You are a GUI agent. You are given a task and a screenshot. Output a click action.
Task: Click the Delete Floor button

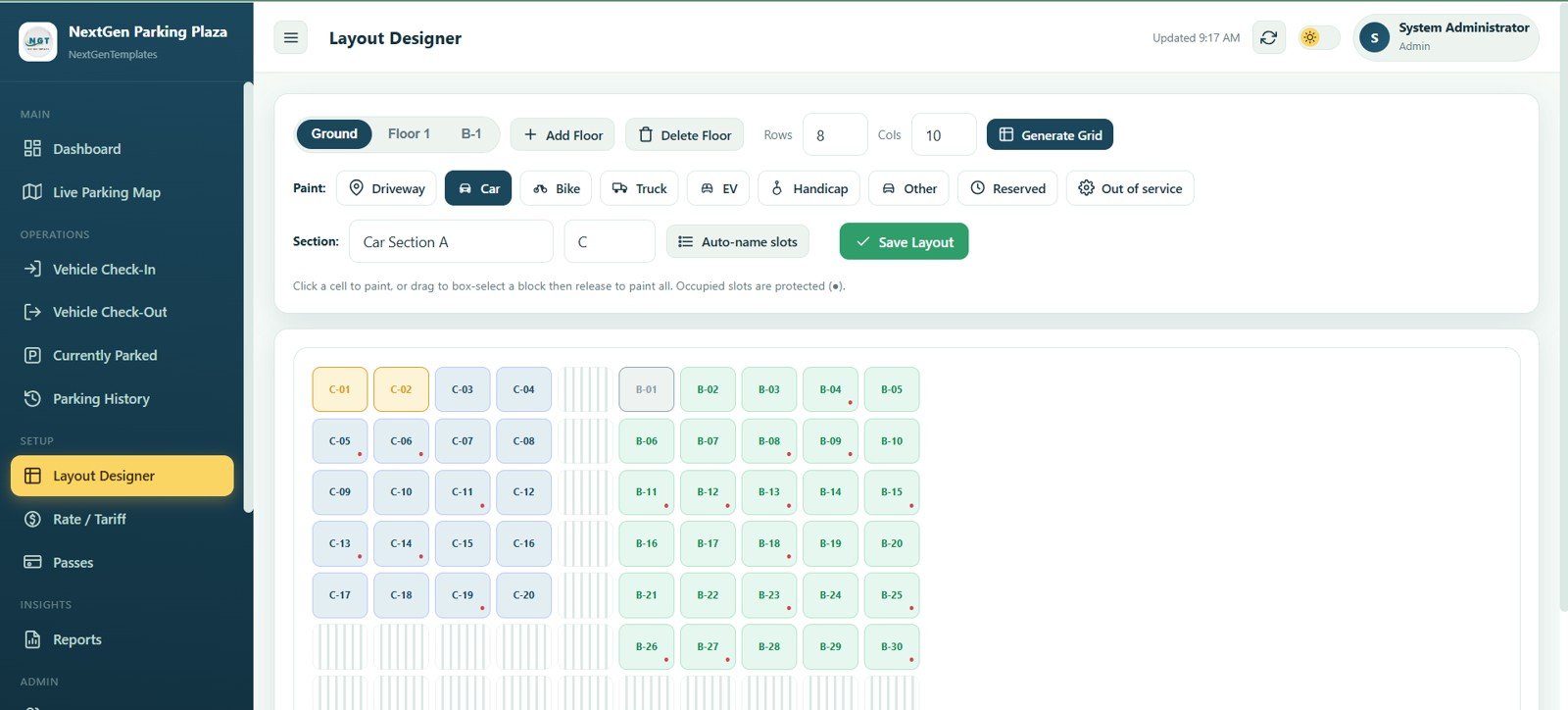point(684,134)
